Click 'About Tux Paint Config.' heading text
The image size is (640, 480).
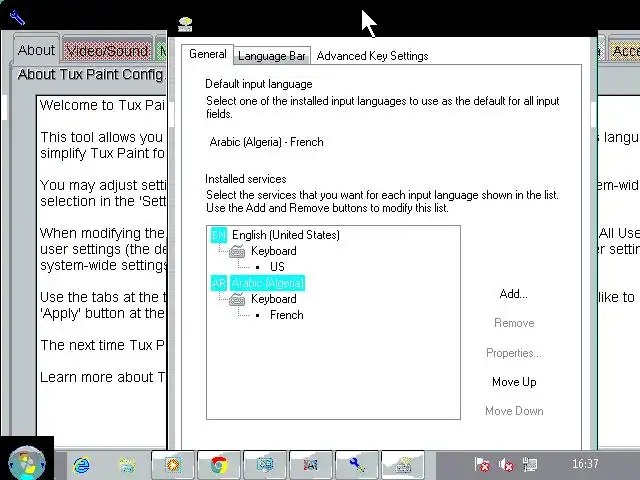tap(92, 74)
